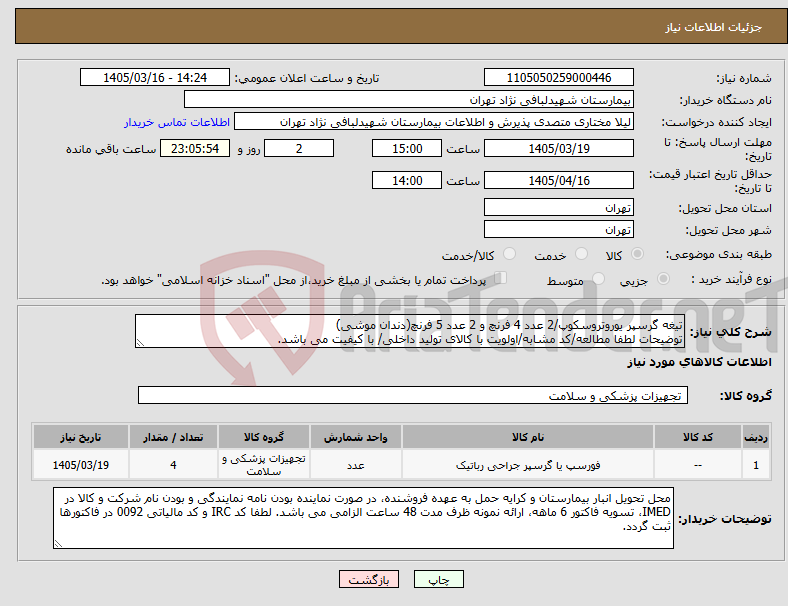Viewport: 788px width, 606px height.
Task: Select the جزیی purchase type radio
Action: click(663, 279)
